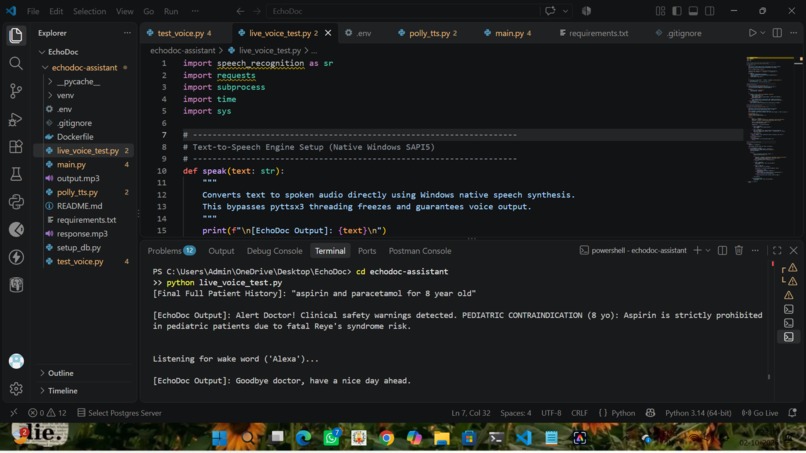Customize layout icon in title bar
Screen dimensions: 806x453
[x=661, y=11]
